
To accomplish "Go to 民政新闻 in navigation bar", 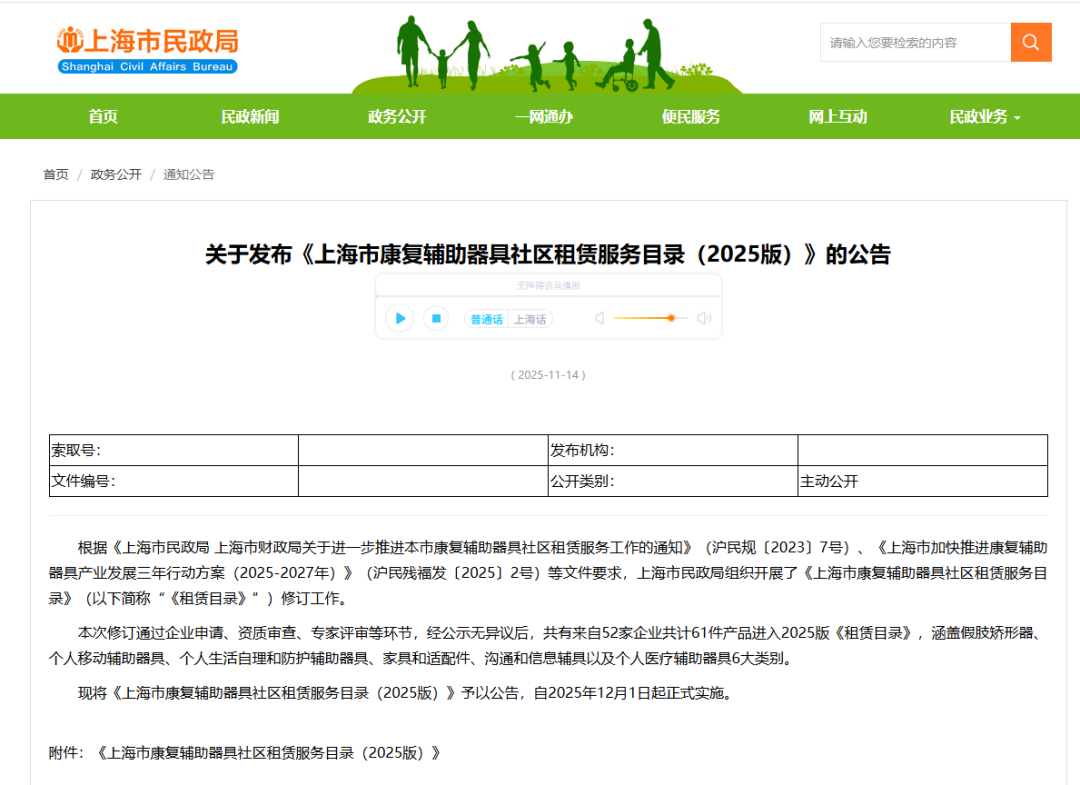I will coord(250,117).
